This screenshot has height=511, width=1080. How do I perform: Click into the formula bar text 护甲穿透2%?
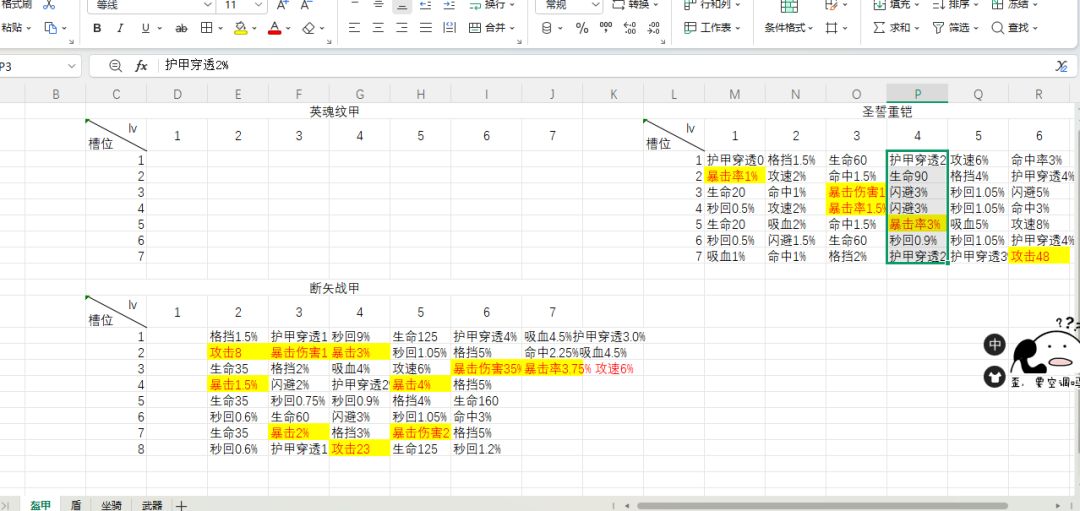[x=197, y=65]
